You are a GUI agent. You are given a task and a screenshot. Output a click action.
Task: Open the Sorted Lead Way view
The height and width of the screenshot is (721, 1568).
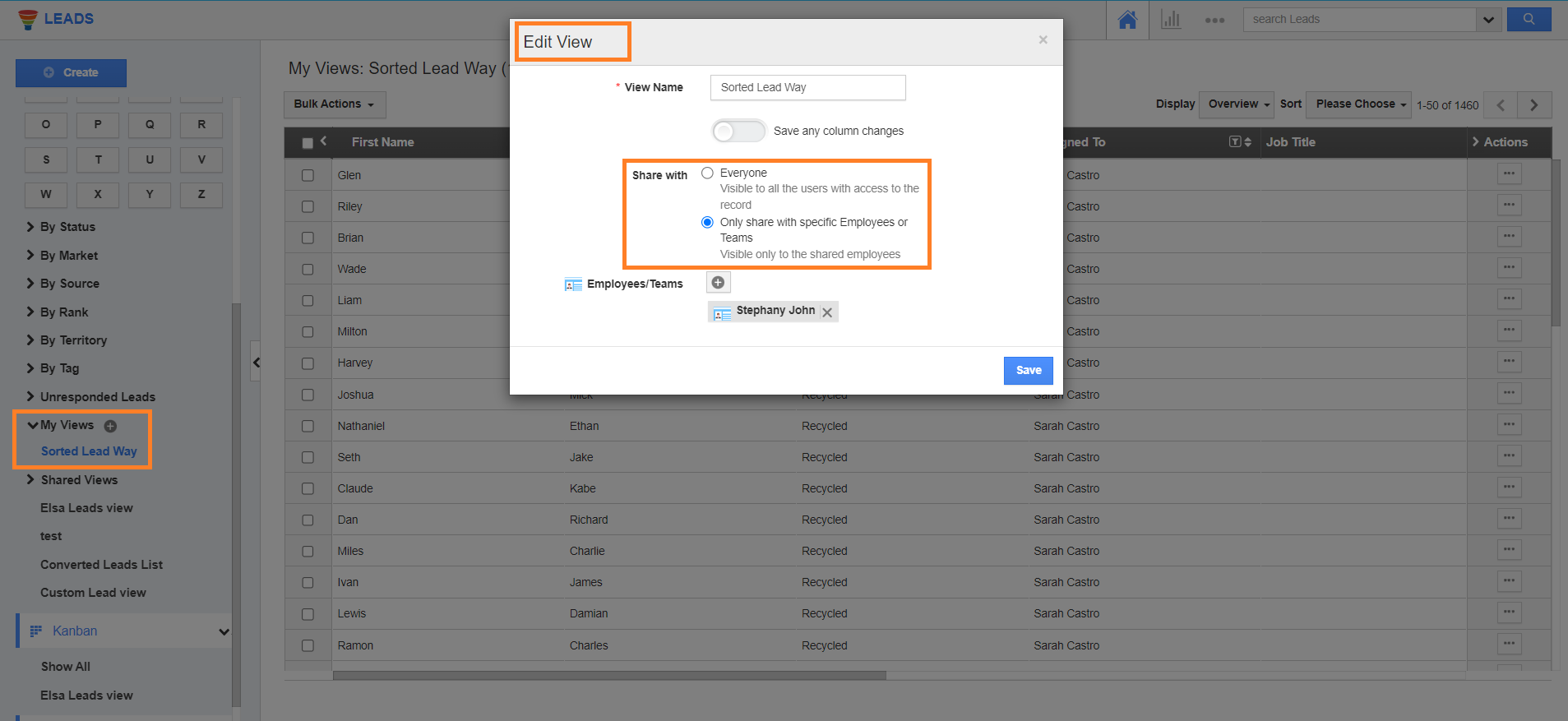(89, 451)
